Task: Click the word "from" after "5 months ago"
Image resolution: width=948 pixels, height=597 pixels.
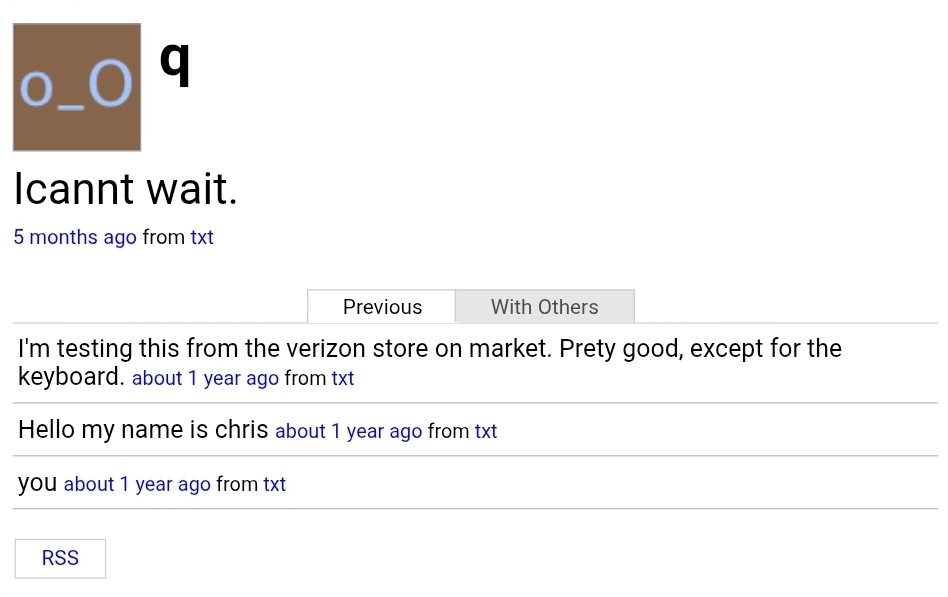Action: coord(164,237)
